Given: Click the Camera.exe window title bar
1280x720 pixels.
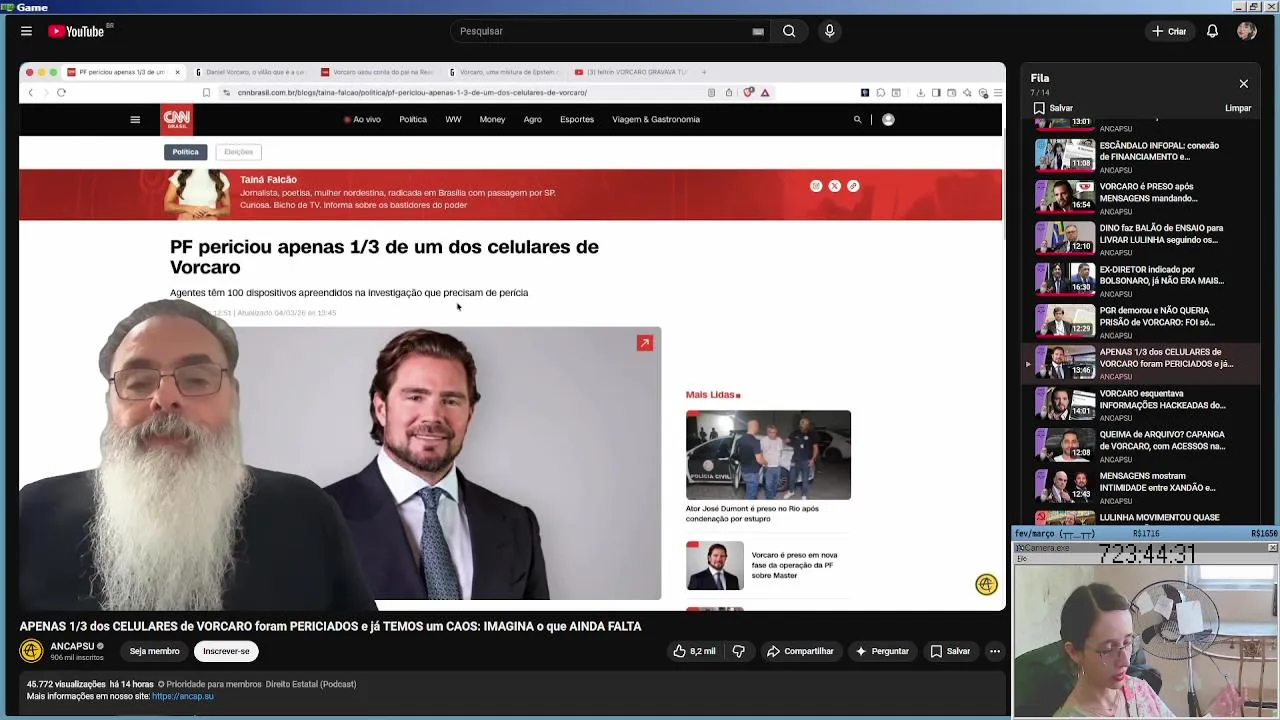Looking at the screenshot, I should tap(1145, 548).
